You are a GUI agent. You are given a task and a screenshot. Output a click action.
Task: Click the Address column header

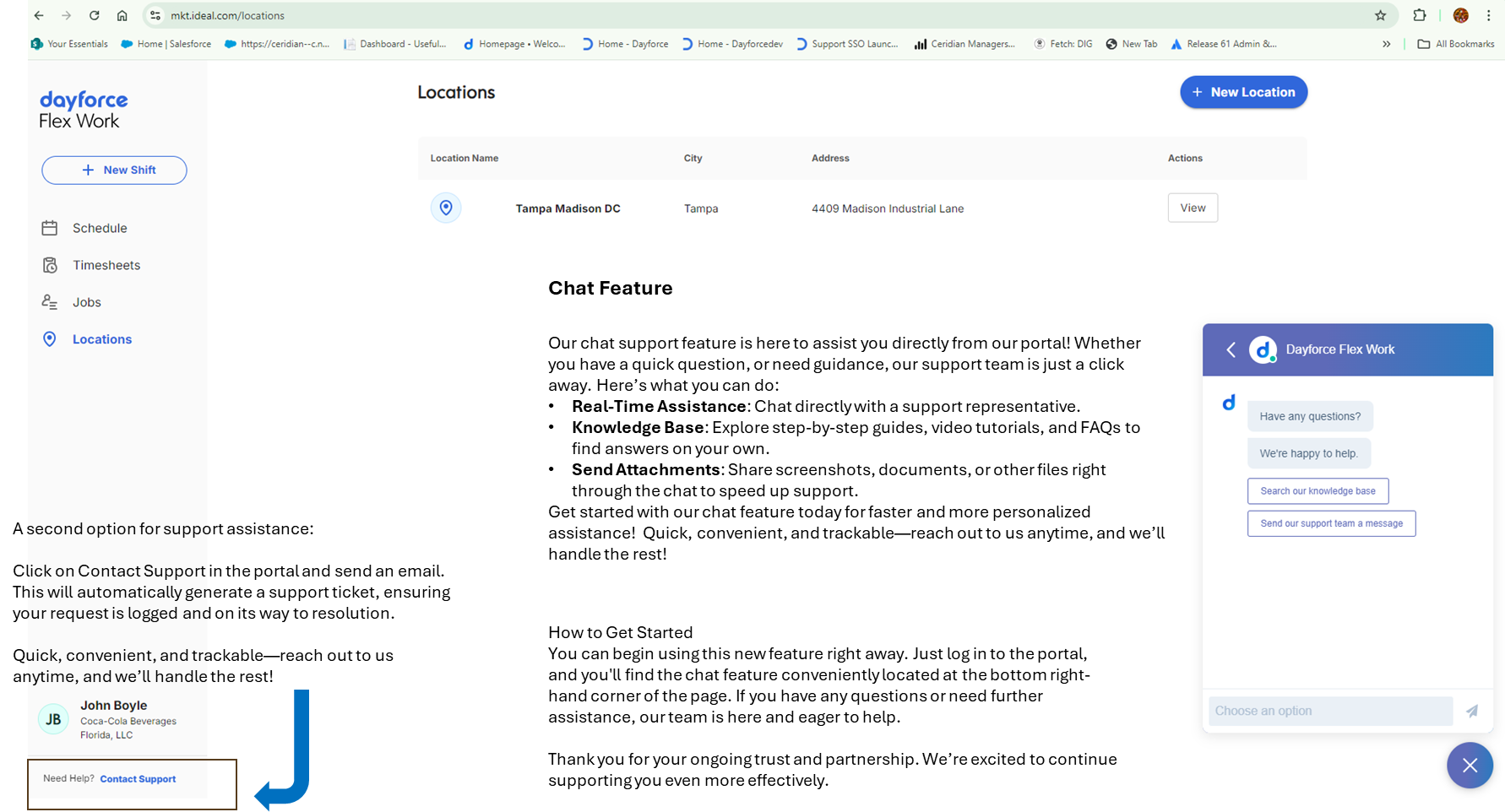pyautogui.click(x=831, y=158)
